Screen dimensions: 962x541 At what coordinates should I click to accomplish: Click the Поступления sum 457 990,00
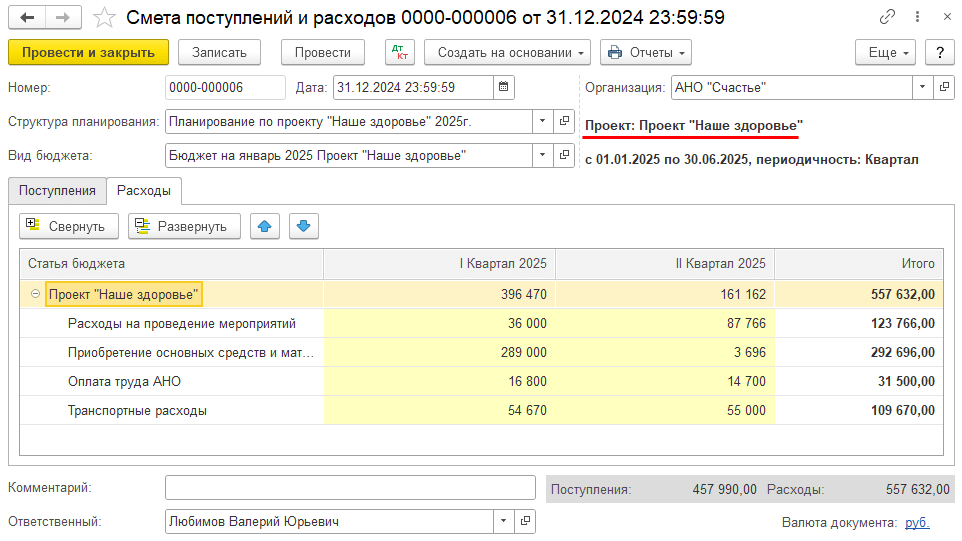coord(725,489)
